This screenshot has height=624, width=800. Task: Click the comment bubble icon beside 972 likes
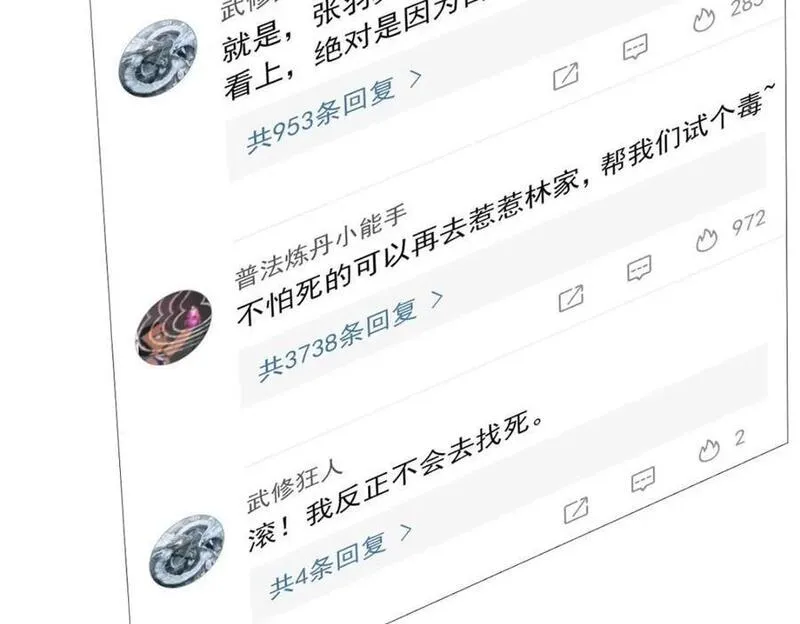(639, 268)
